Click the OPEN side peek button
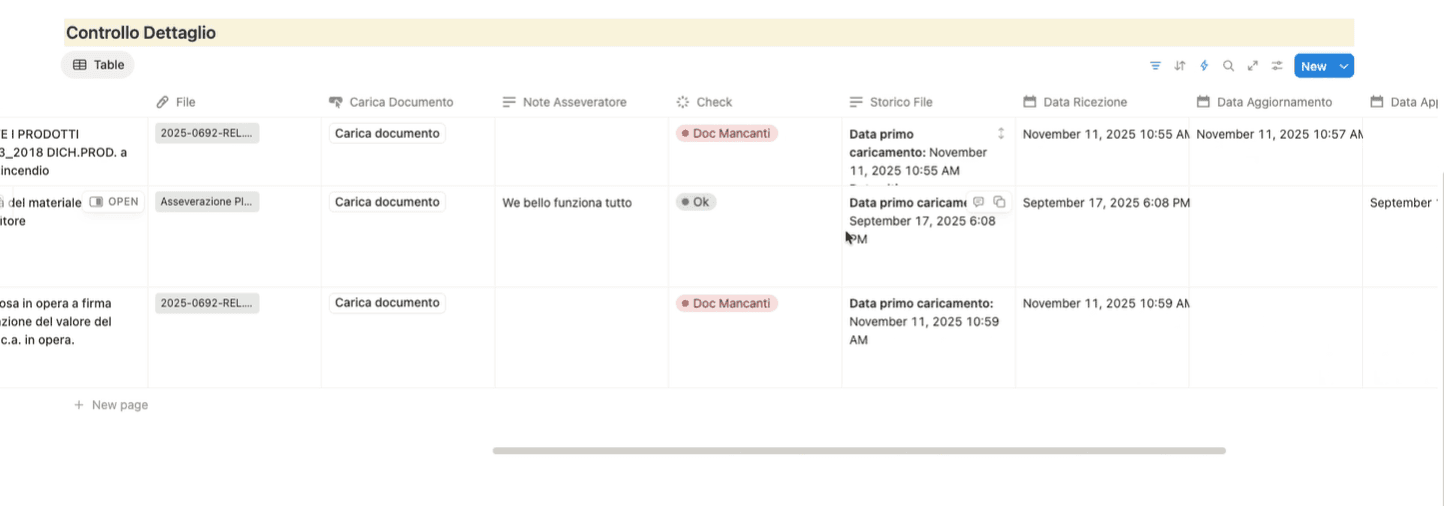The height and width of the screenshot is (506, 1444). 114,202
